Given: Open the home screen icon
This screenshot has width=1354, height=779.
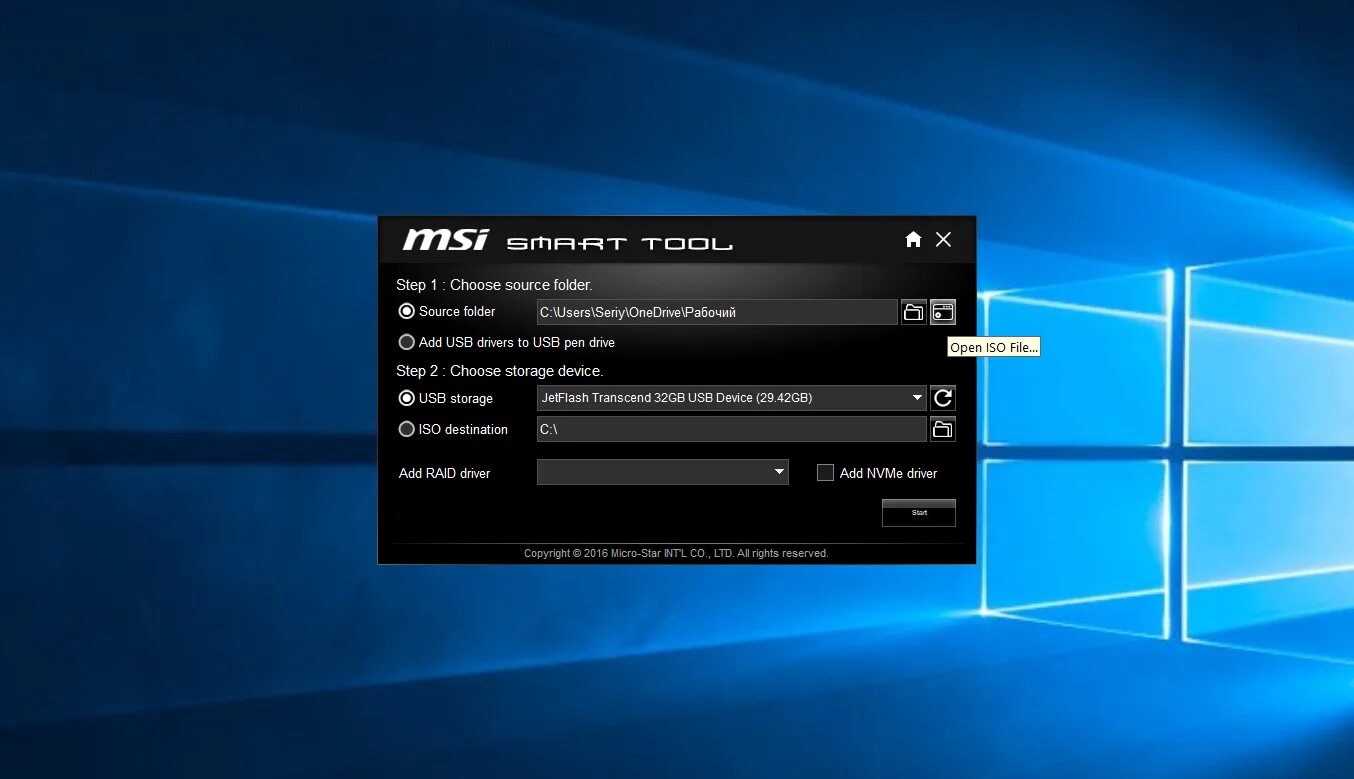Looking at the screenshot, I should 913,239.
